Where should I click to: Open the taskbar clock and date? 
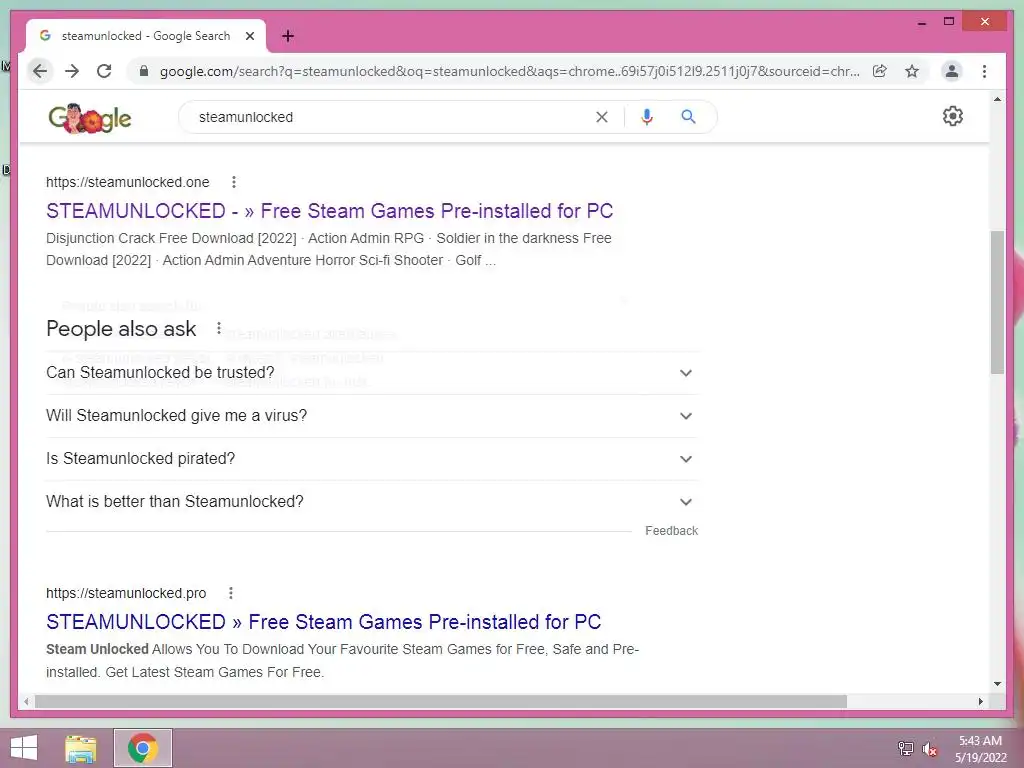[980, 749]
